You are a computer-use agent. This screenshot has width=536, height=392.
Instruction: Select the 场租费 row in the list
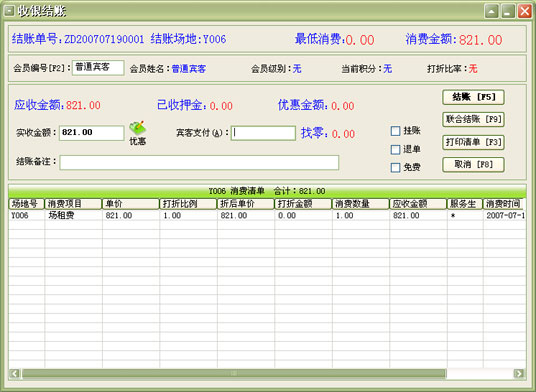267,215
